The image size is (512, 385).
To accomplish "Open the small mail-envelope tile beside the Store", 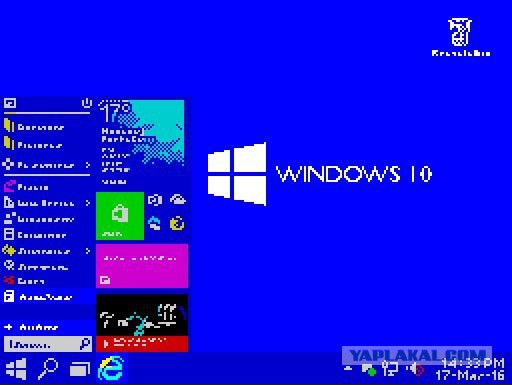I will point(155,200).
